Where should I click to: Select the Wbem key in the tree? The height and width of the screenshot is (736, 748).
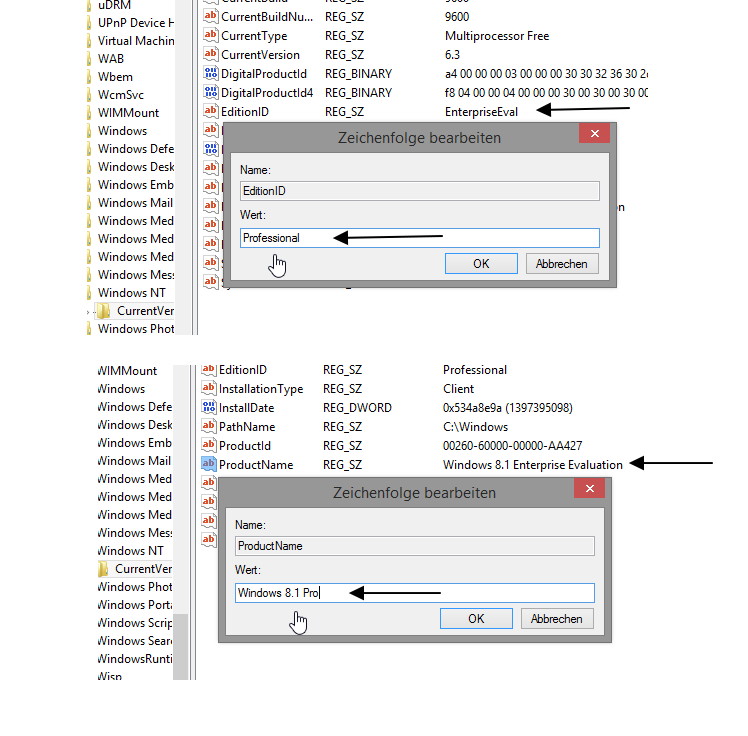pos(115,77)
